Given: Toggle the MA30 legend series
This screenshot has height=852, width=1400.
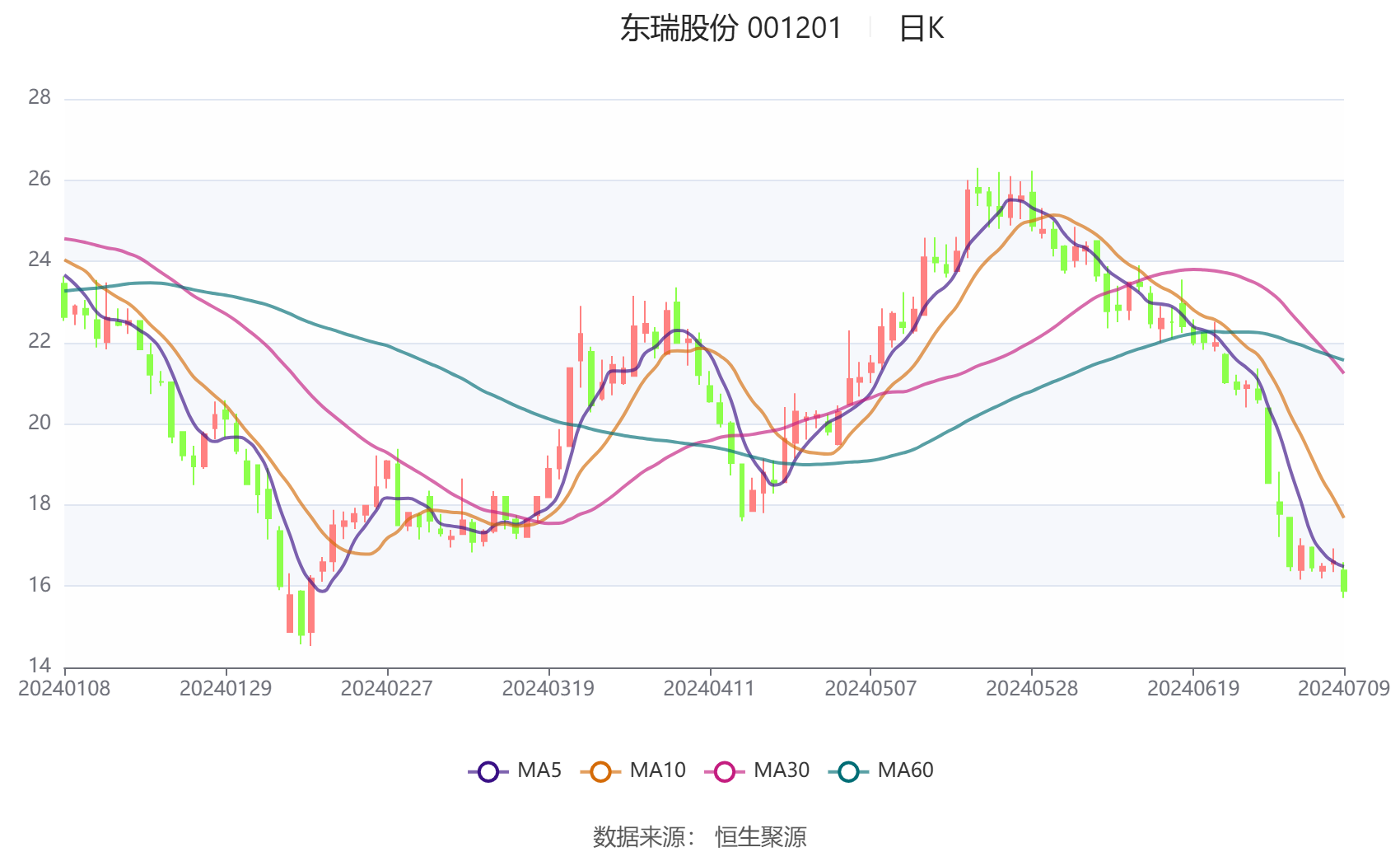Looking at the screenshot, I should [x=757, y=771].
